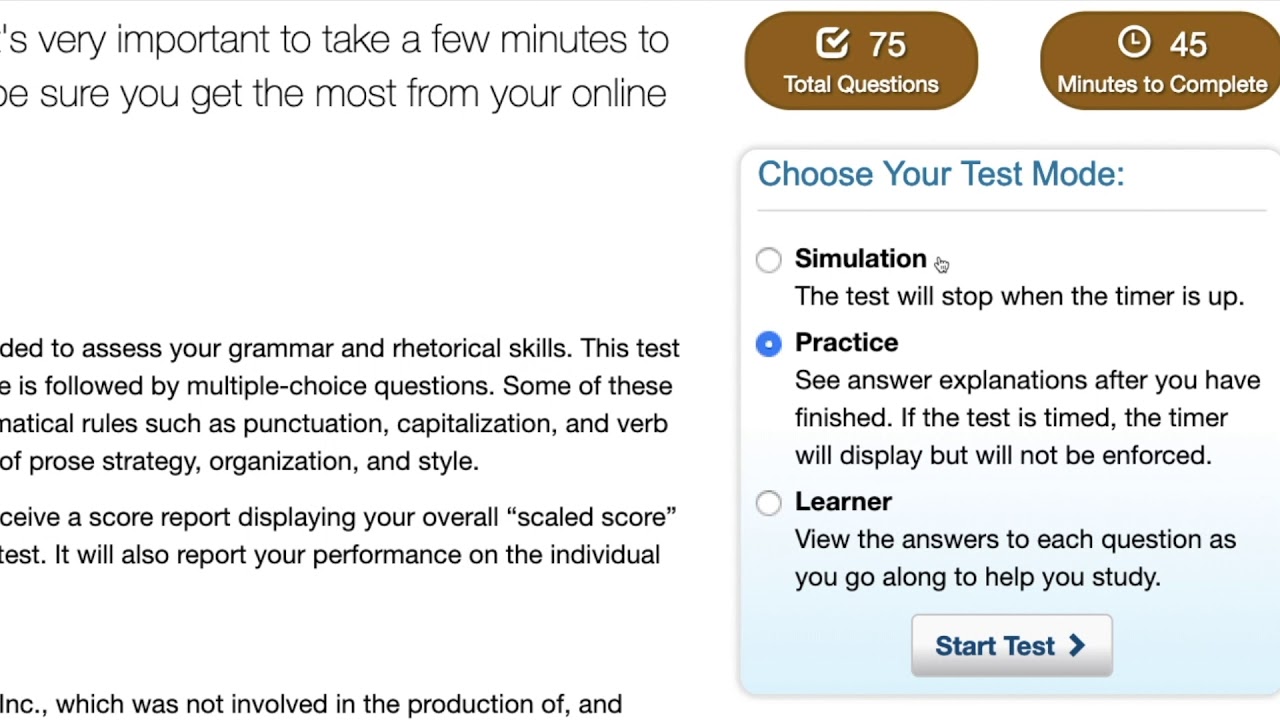Select the Practice radio button
The width and height of the screenshot is (1280, 720).
click(768, 344)
